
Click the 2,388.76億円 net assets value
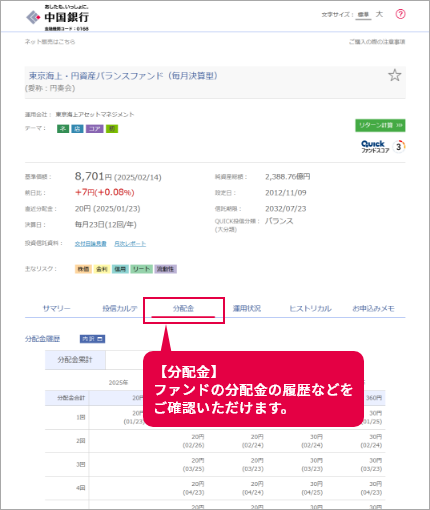(288, 177)
